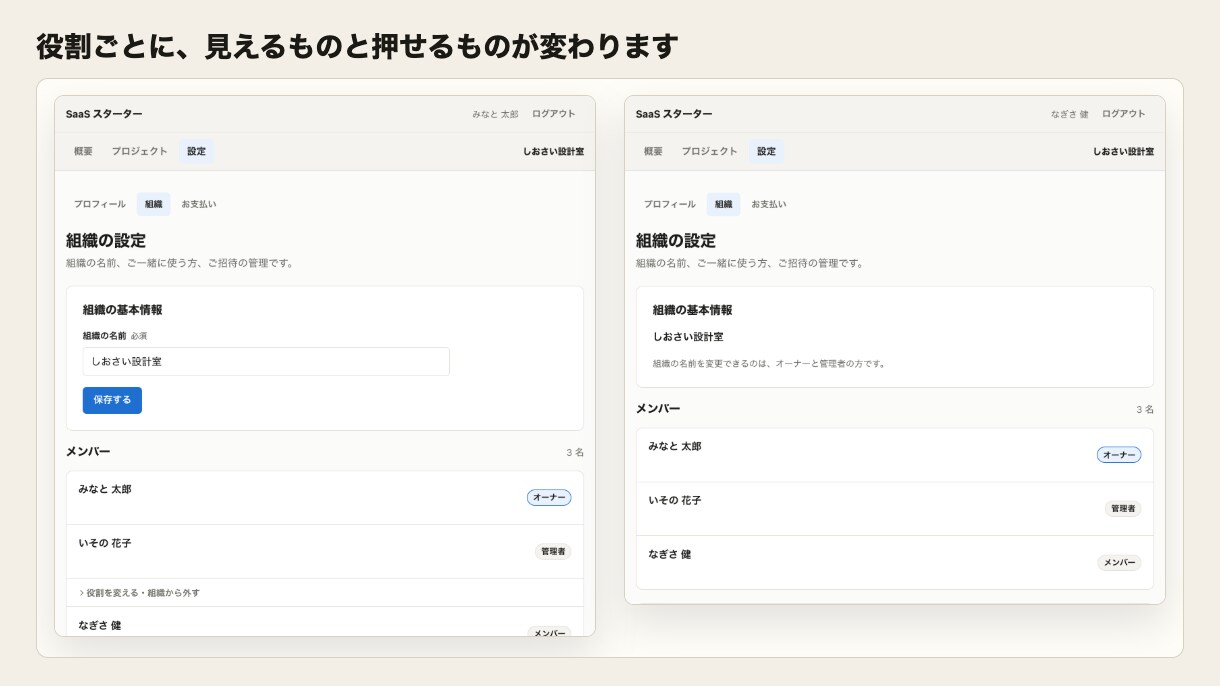
Task: Select member いその 花子 in right window list
Action: (x=675, y=500)
